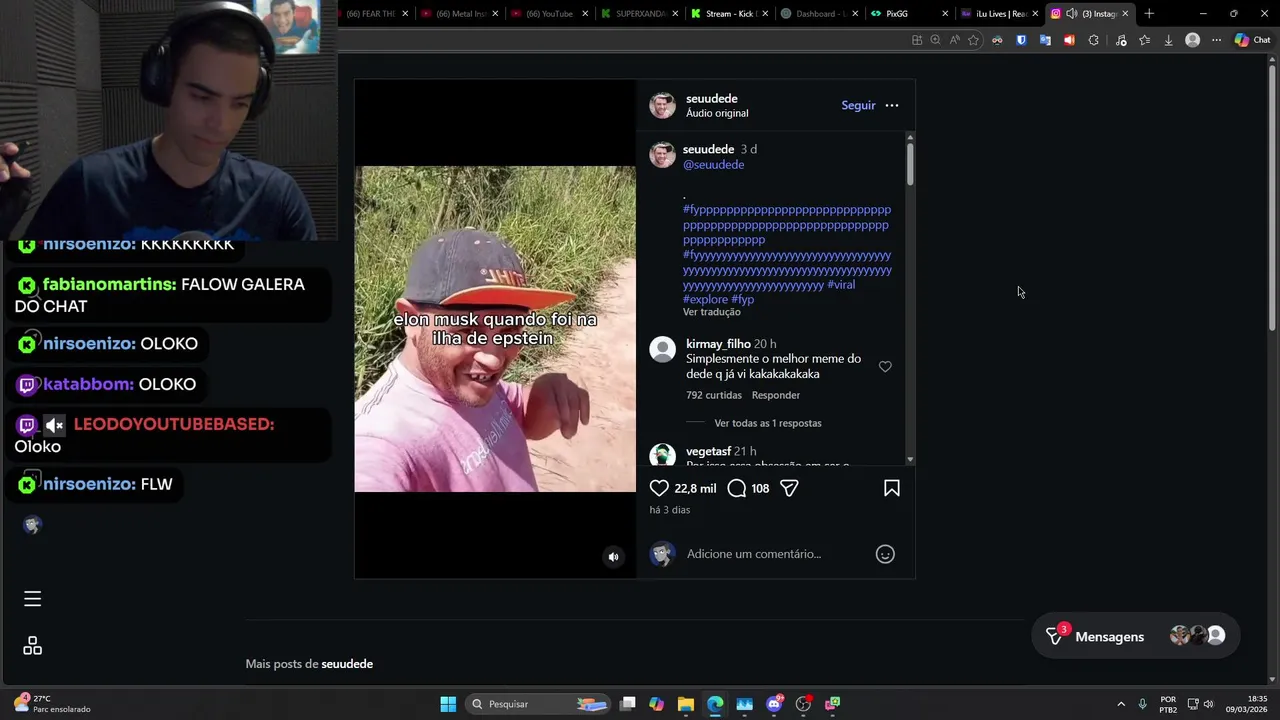Click the #fyp hashtag
This screenshot has height=720, width=1280.
click(742, 299)
